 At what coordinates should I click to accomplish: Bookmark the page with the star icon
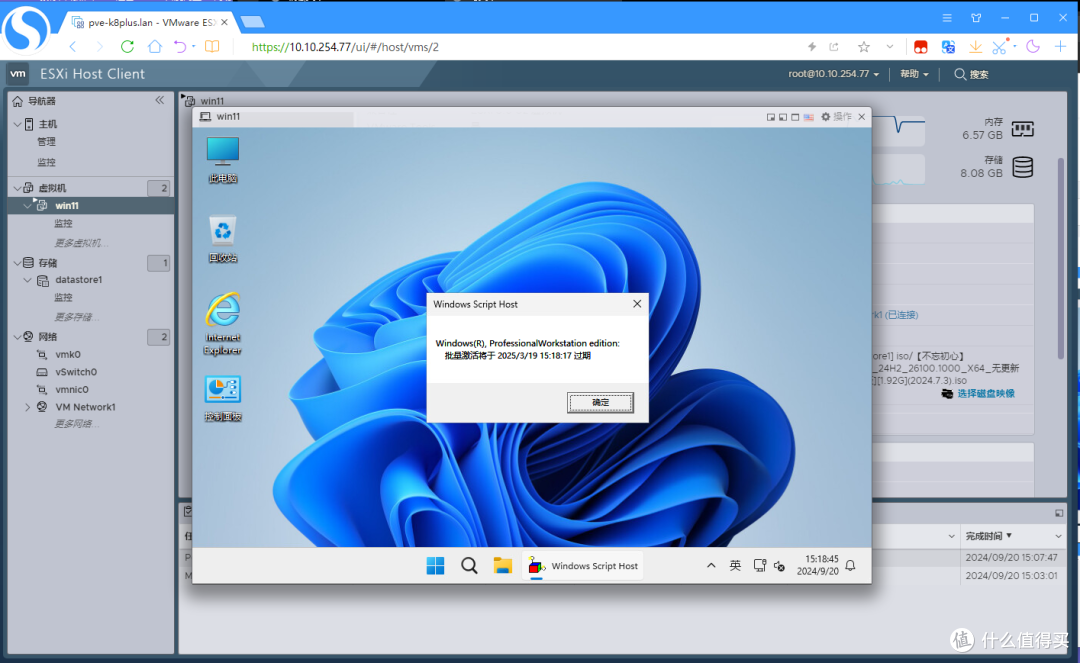[864, 47]
